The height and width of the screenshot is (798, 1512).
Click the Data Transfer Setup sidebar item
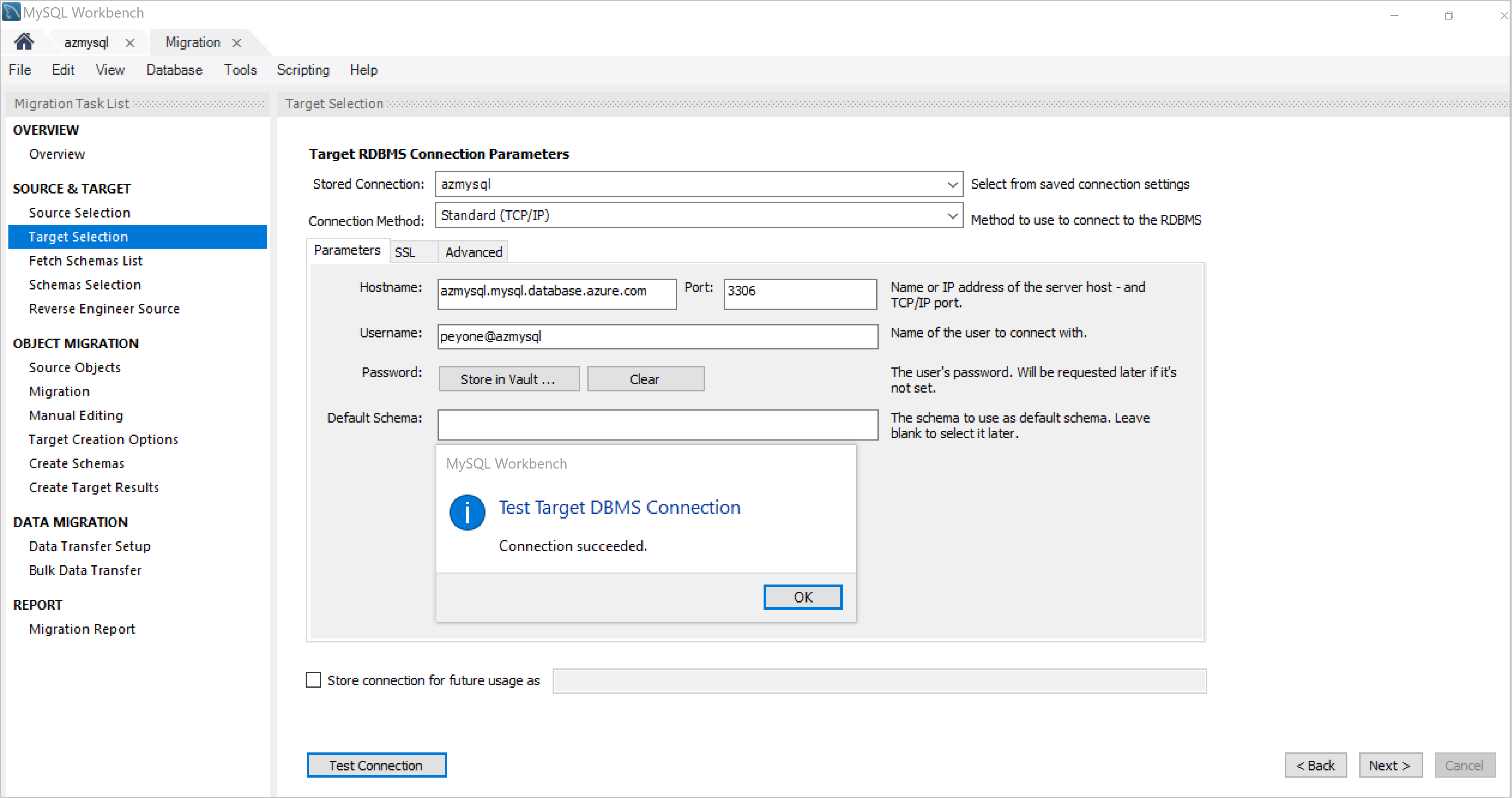pos(89,545)
